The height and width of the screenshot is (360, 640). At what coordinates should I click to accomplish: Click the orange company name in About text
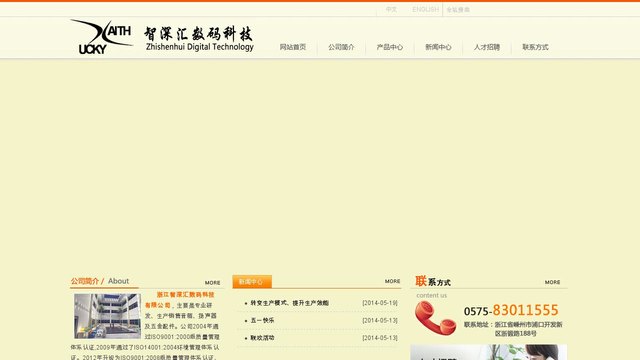tap(180, 300)
